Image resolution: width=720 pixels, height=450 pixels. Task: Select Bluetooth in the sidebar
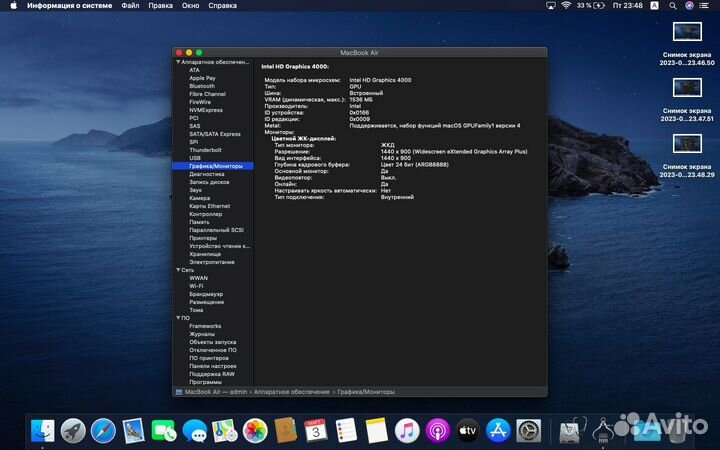point(202,86)
